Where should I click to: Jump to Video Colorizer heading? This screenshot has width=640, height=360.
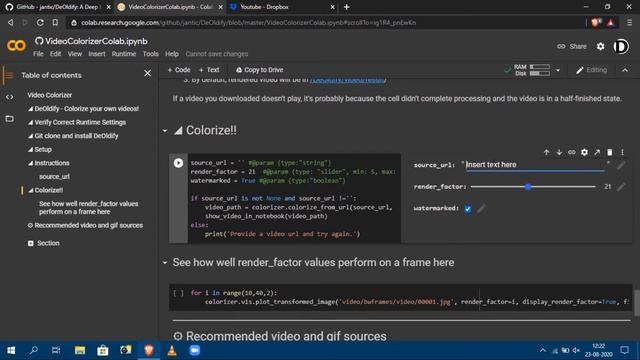coord(49,95)
